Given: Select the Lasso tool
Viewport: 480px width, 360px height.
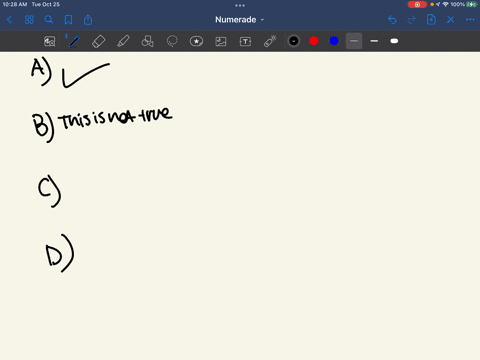Looking at the screenshot, I should pos(172,41).
